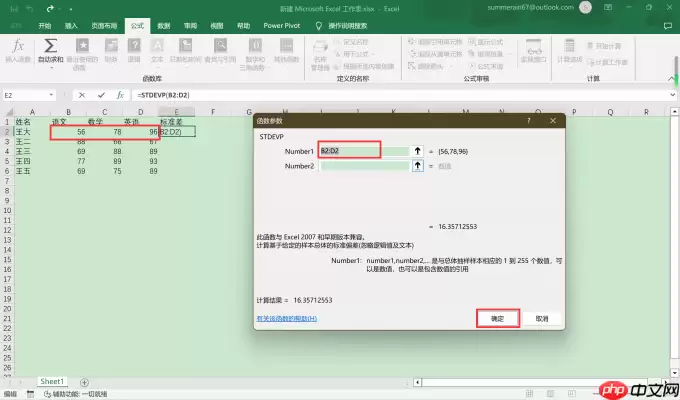Click the OK (确定) button
Screen dimensions: 680x400
point(497,318)
